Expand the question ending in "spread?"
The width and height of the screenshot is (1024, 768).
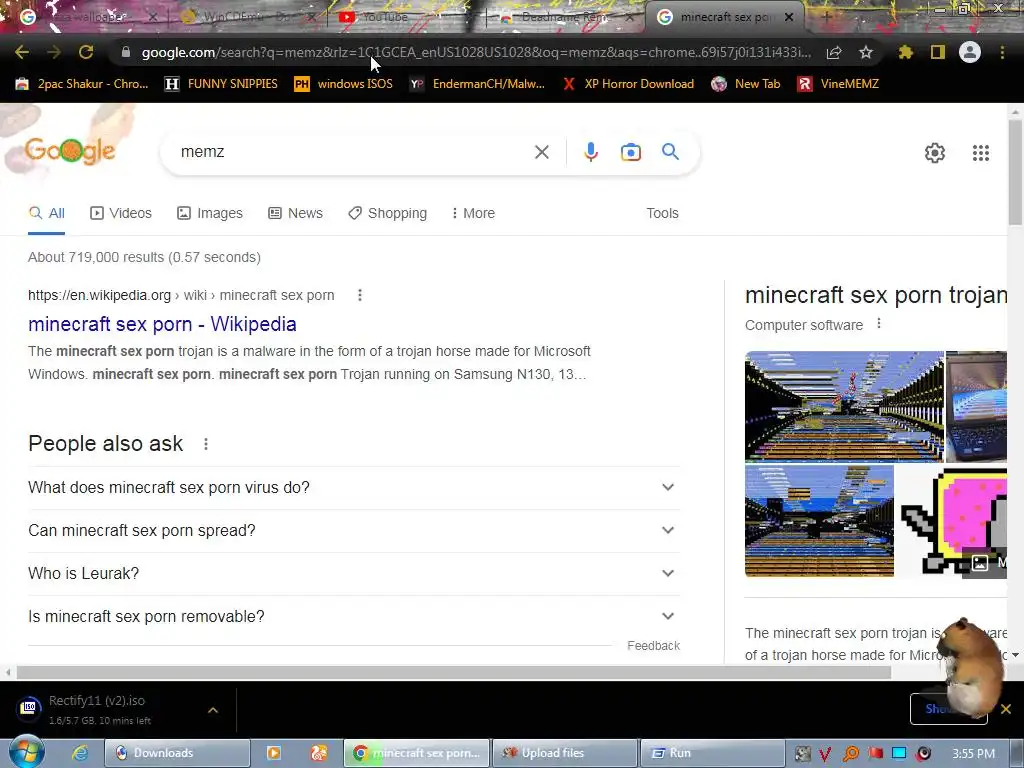tap(353, 530)
